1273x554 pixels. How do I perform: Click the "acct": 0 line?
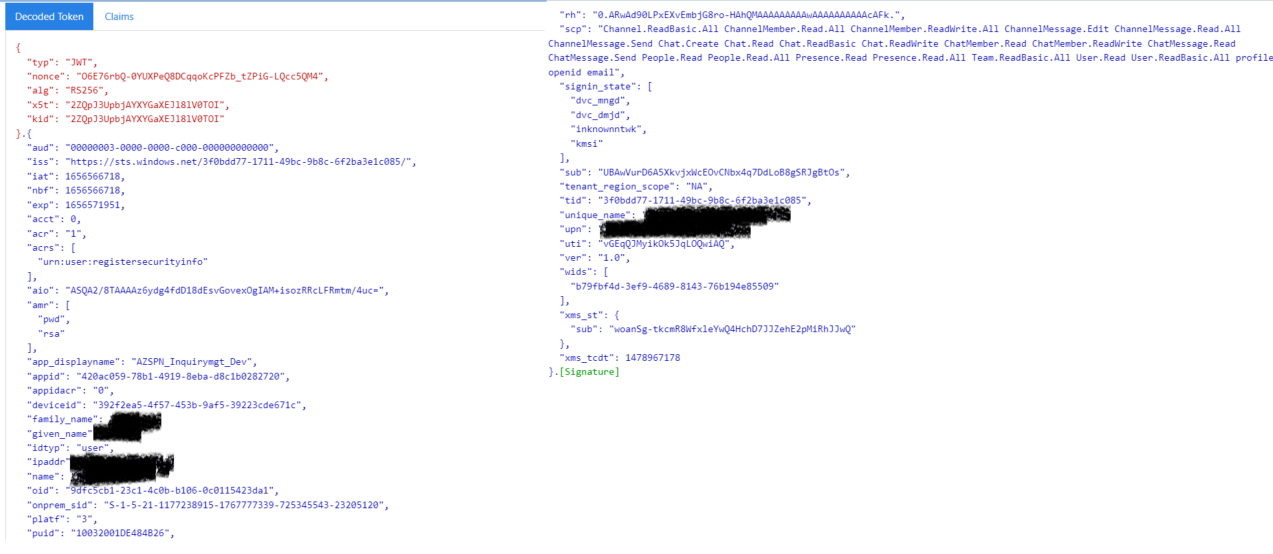pyautogui.click(x=54, y=218)
